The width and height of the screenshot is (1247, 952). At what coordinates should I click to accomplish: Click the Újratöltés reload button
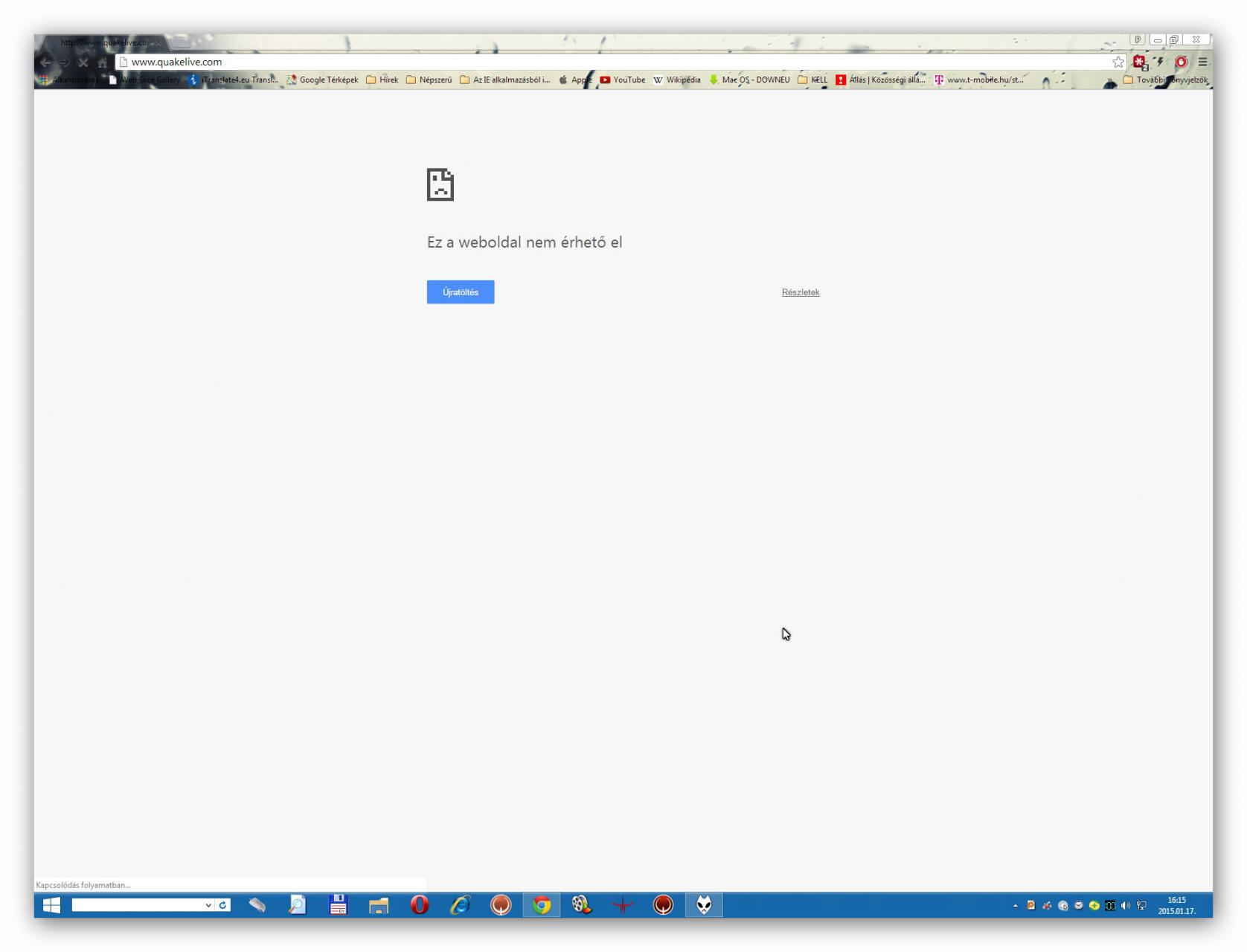coord(460,292)
